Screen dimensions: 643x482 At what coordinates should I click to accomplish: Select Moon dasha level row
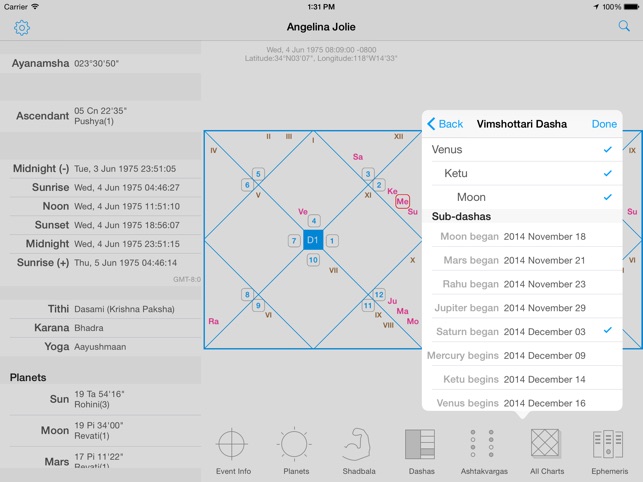click(522, 197)
